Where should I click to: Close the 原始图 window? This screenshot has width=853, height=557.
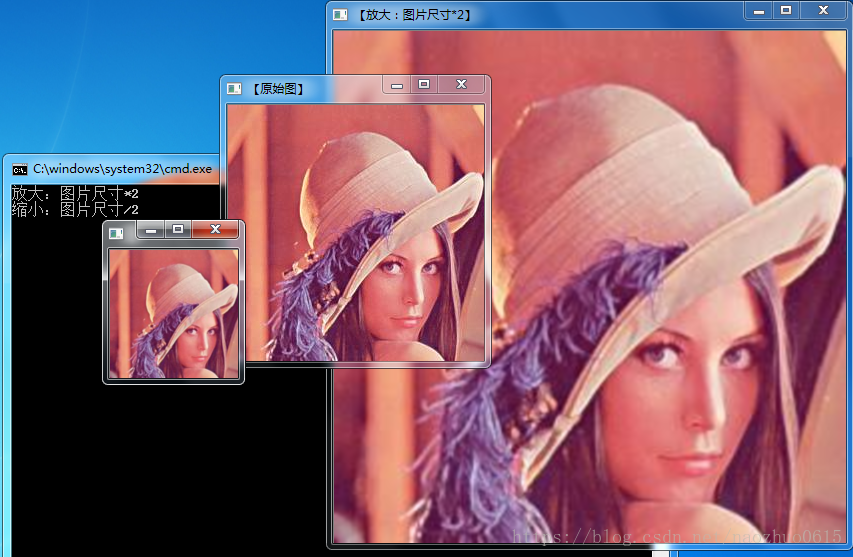(x=461, y=85)
